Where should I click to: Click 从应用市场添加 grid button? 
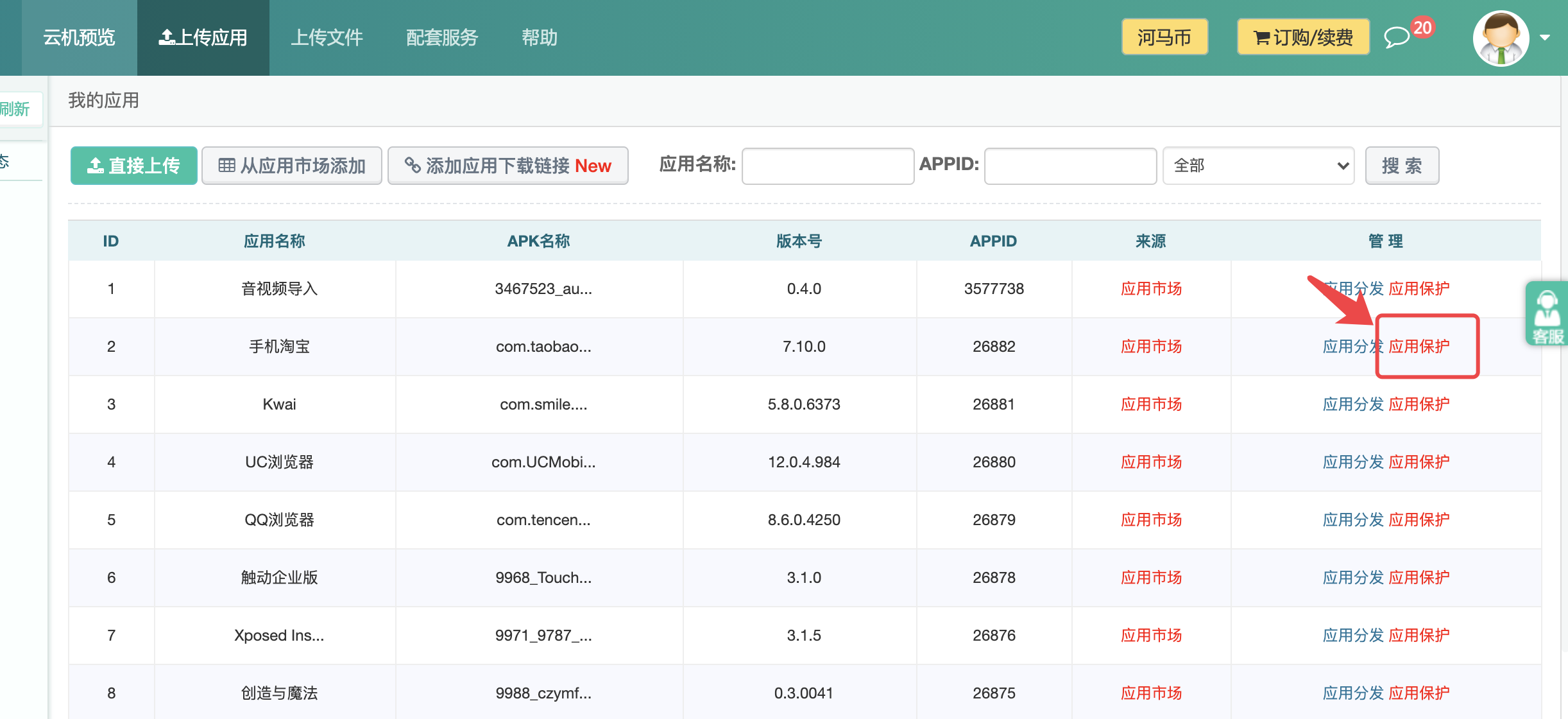(292, 166)
